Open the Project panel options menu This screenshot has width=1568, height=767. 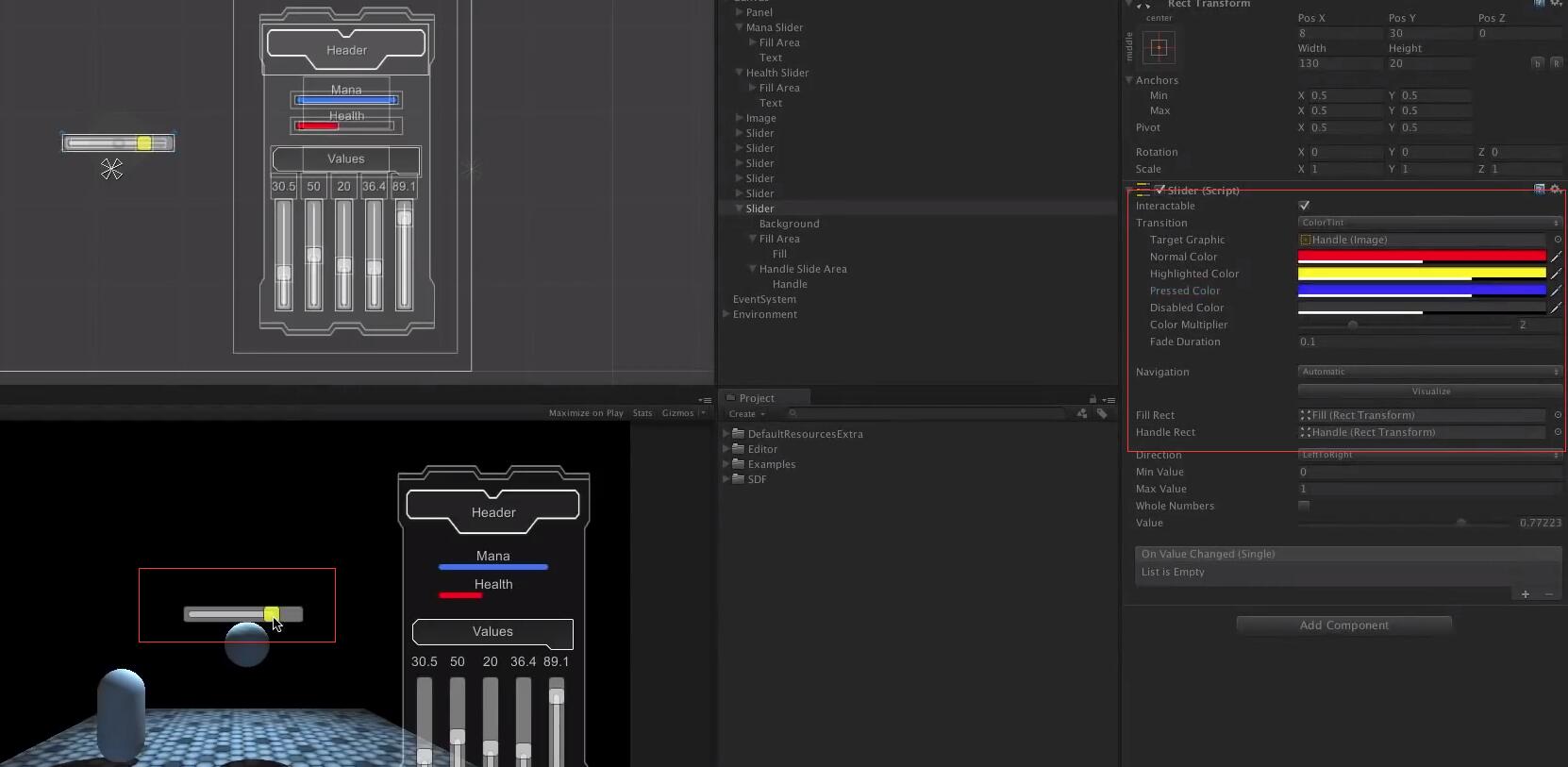click(1109, 399)
